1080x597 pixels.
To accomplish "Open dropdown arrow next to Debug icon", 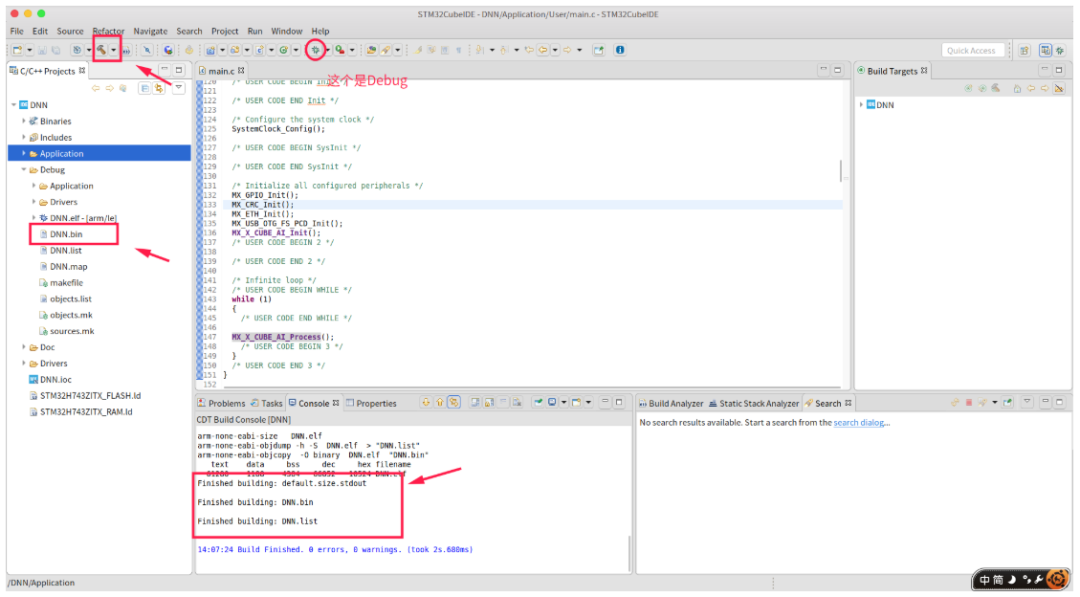I will tap(328, 50).
